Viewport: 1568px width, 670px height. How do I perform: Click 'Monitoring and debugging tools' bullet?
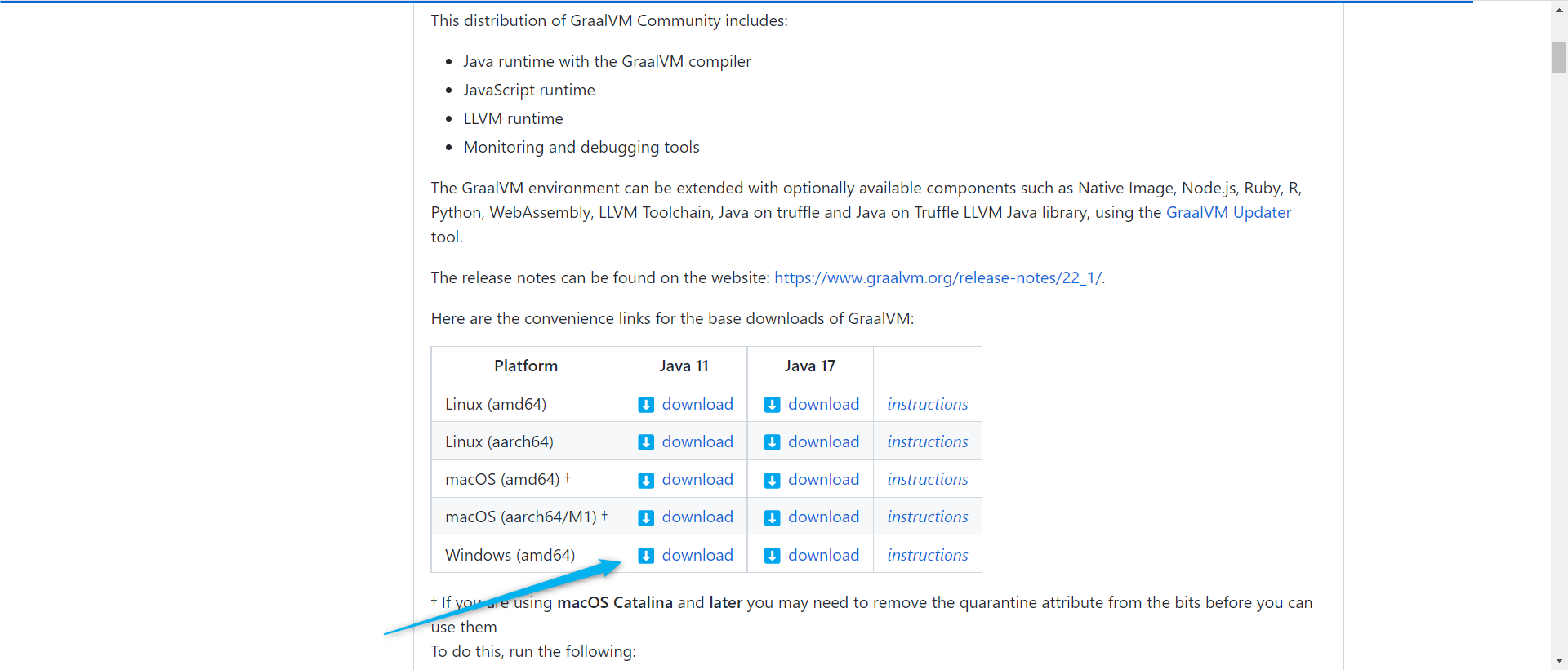click(581, 147)
